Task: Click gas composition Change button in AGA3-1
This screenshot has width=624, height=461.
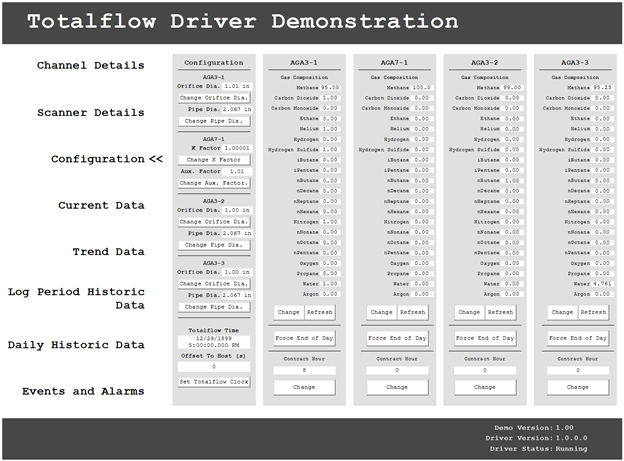Action: point(289,313)
